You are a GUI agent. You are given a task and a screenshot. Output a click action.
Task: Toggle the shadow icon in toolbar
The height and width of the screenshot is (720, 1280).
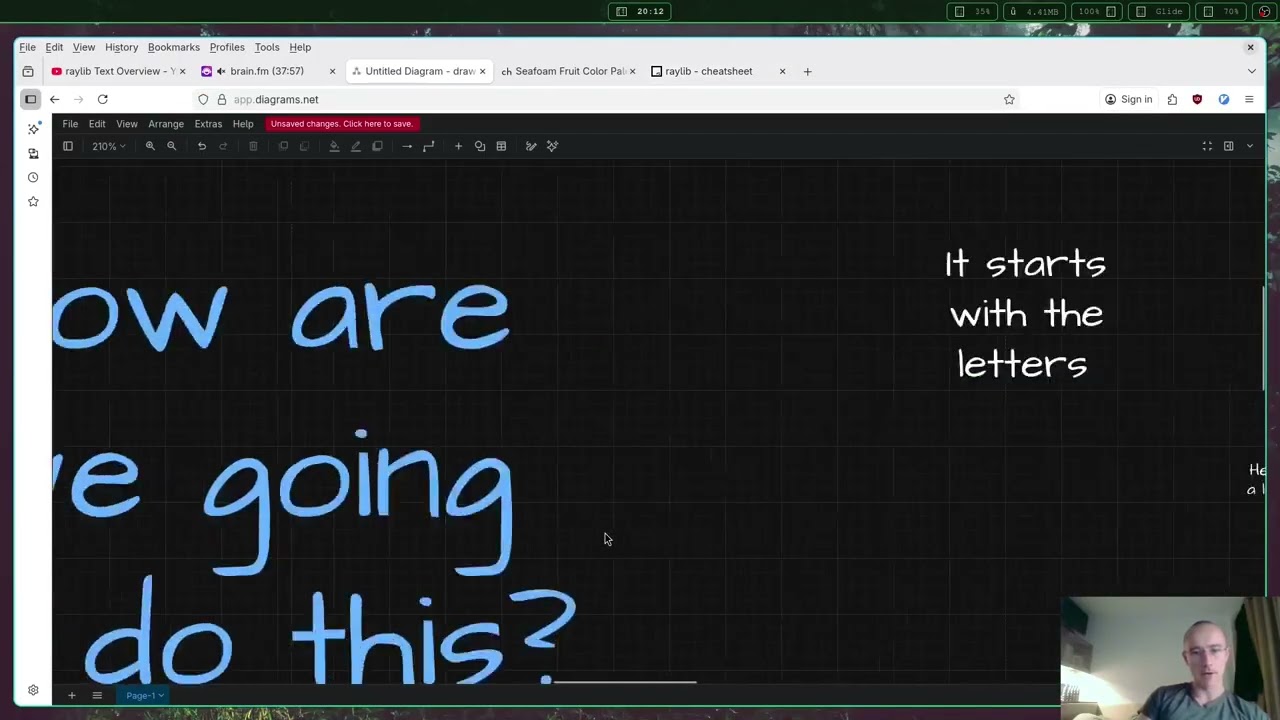(x=377, y=146)
